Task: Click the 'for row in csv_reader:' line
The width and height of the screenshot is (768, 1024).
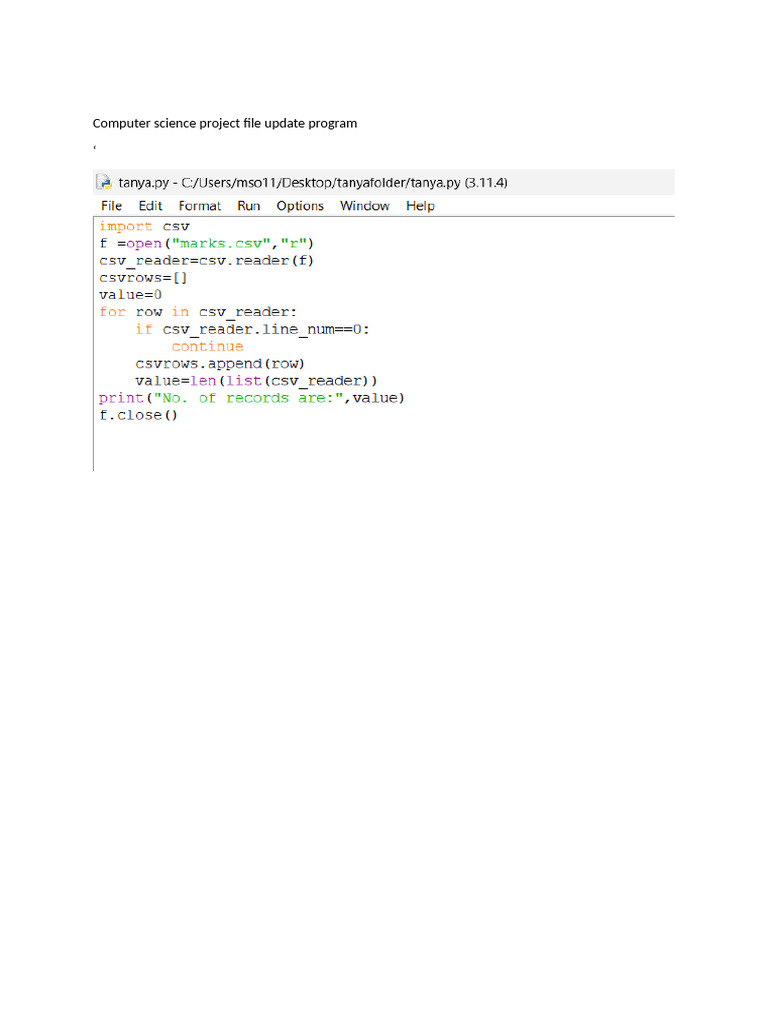Action: (x=198, y=312)
